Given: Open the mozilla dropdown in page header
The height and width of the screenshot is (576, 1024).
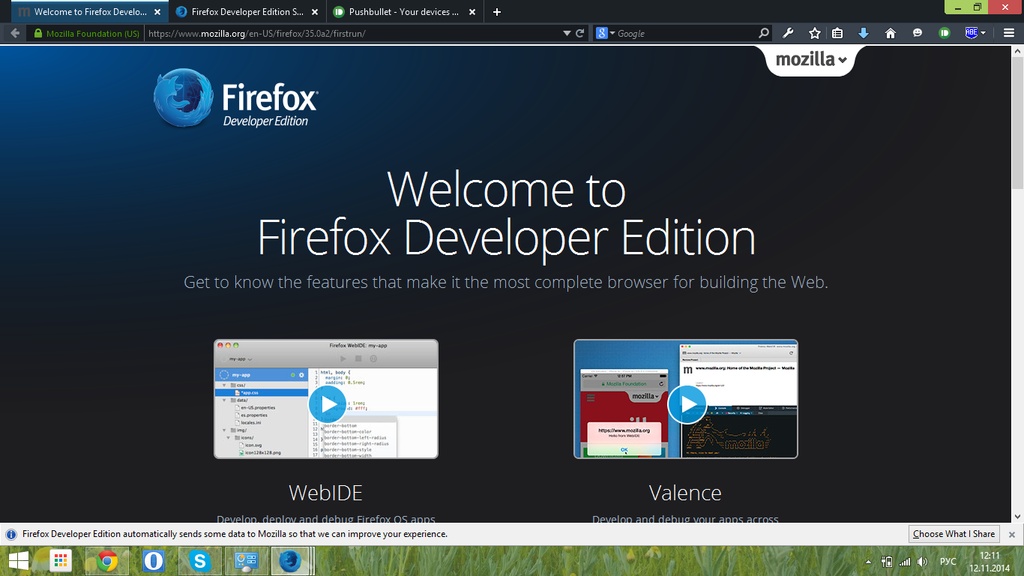Looking at the screenshot, I should pos(810,60).
